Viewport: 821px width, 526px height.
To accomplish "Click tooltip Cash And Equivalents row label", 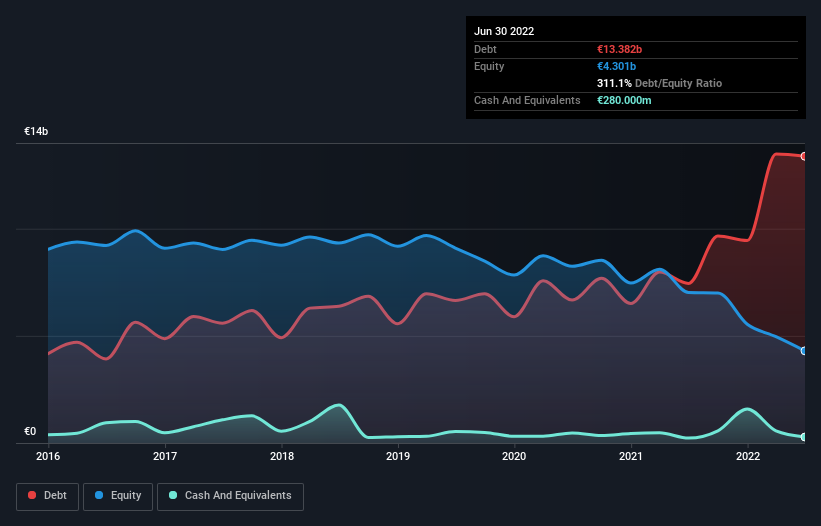I will 527,100.
